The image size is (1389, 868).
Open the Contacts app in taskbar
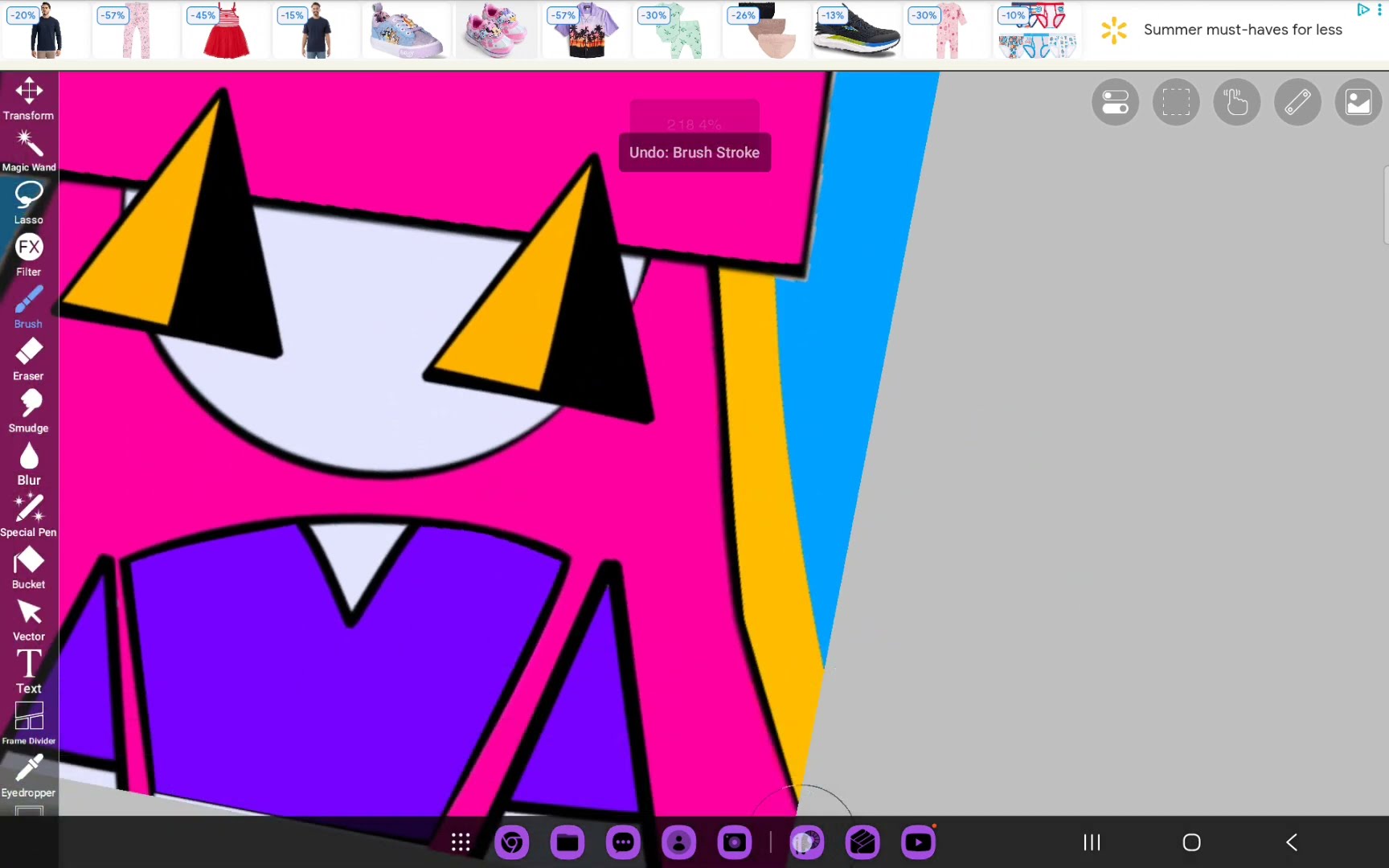679,842
